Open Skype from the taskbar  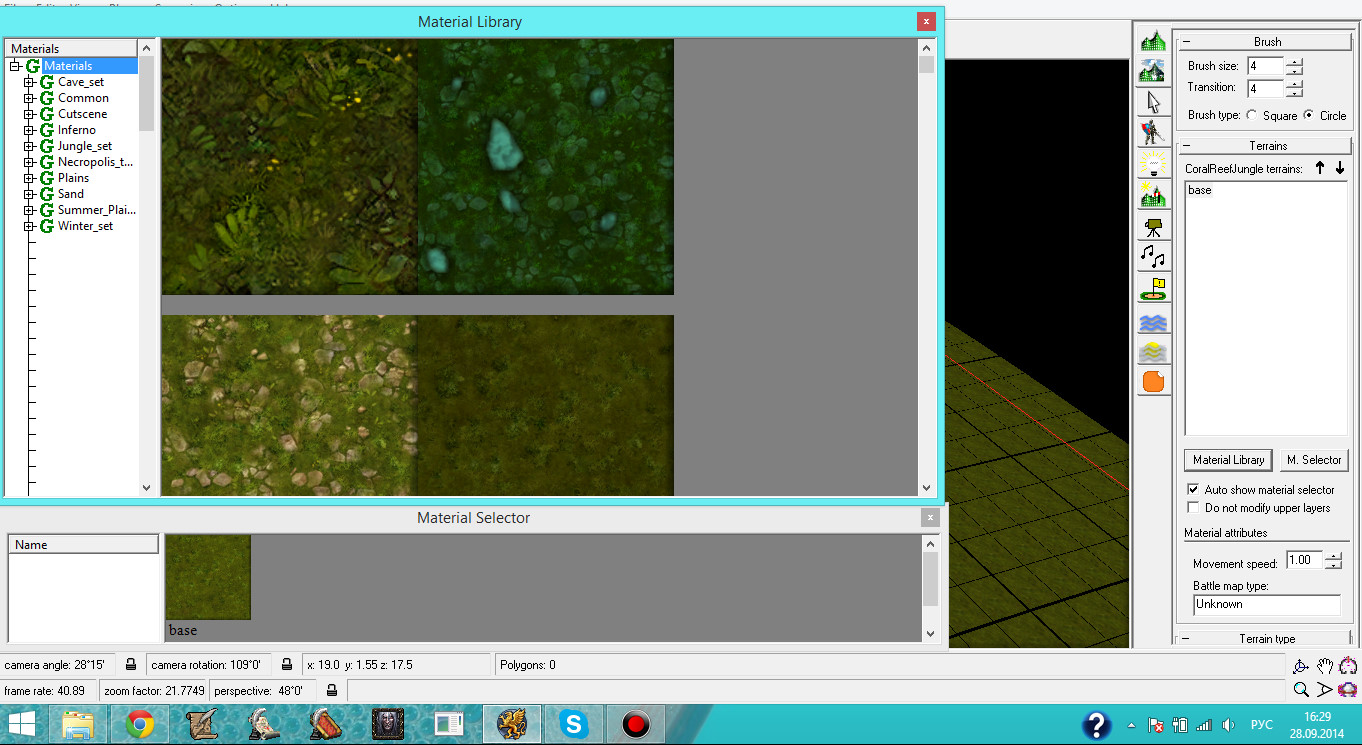pyautogui.click(x=573, y=724)
